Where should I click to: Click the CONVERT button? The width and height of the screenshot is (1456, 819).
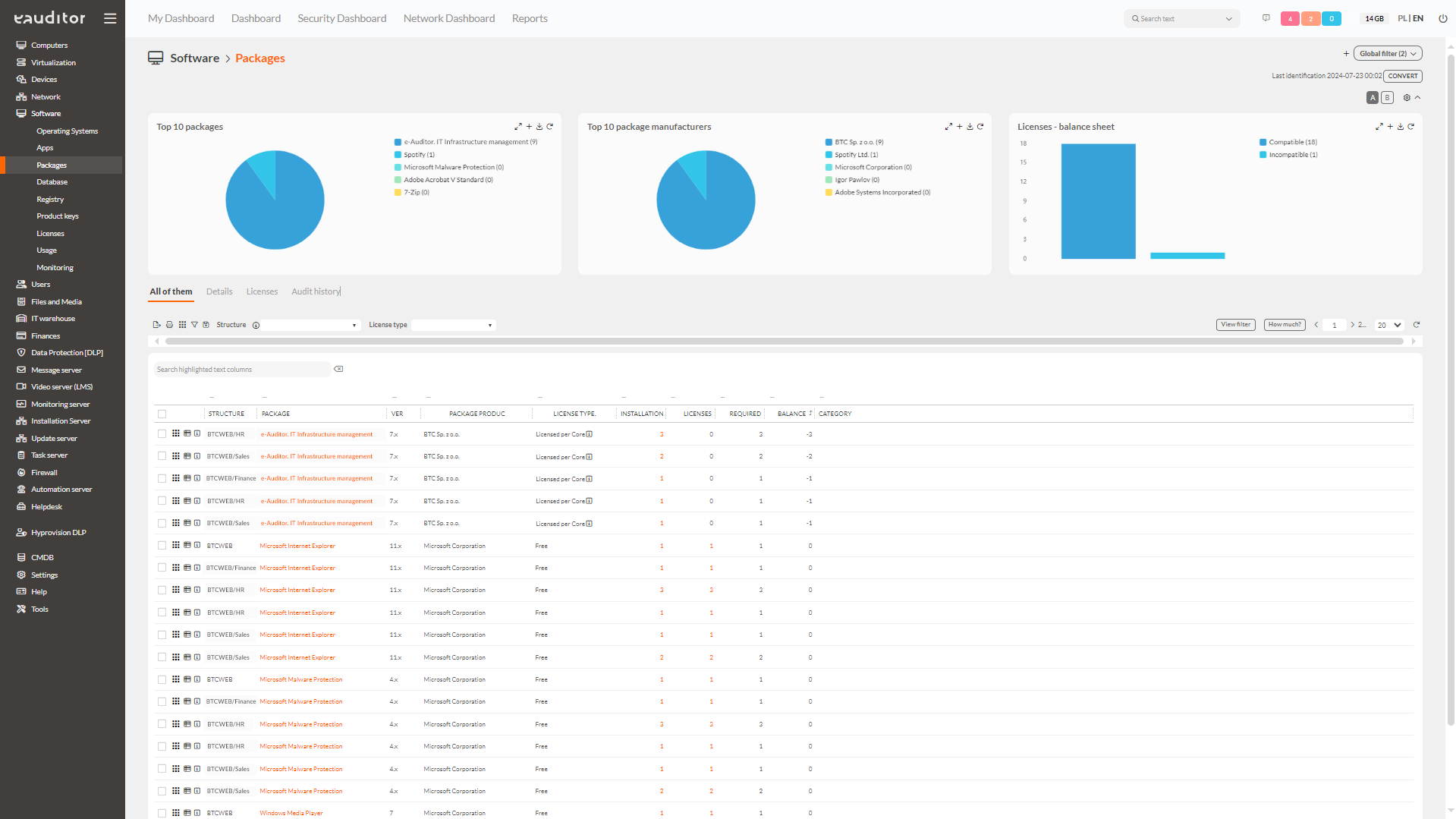pyautogui.click(x=1403, y=76)
